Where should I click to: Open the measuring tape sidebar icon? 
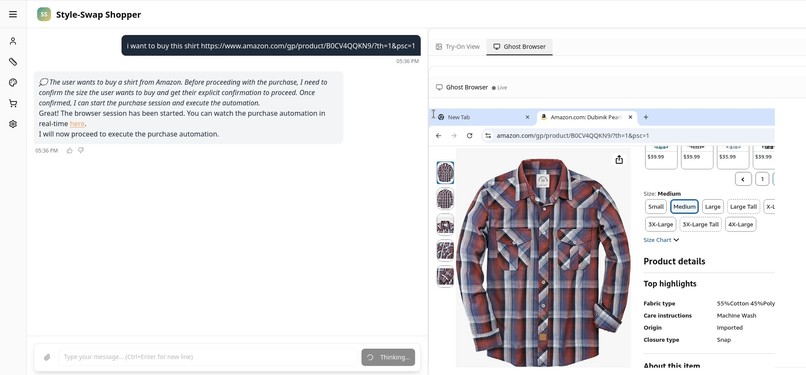[13, 62]
